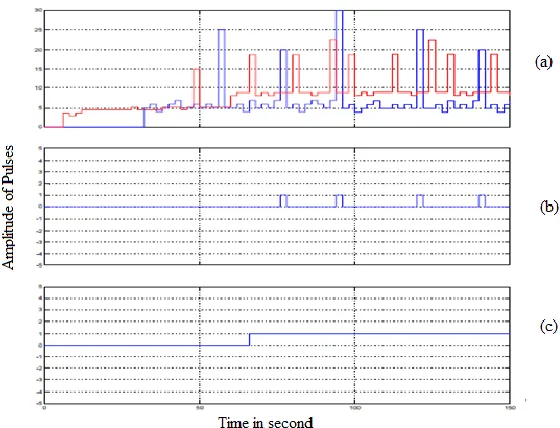Image resolution: width=560 pixels, height=428 pixels.
Task: Click the "15" y-axis tick of plot (a)
Action: pos(38,69)
